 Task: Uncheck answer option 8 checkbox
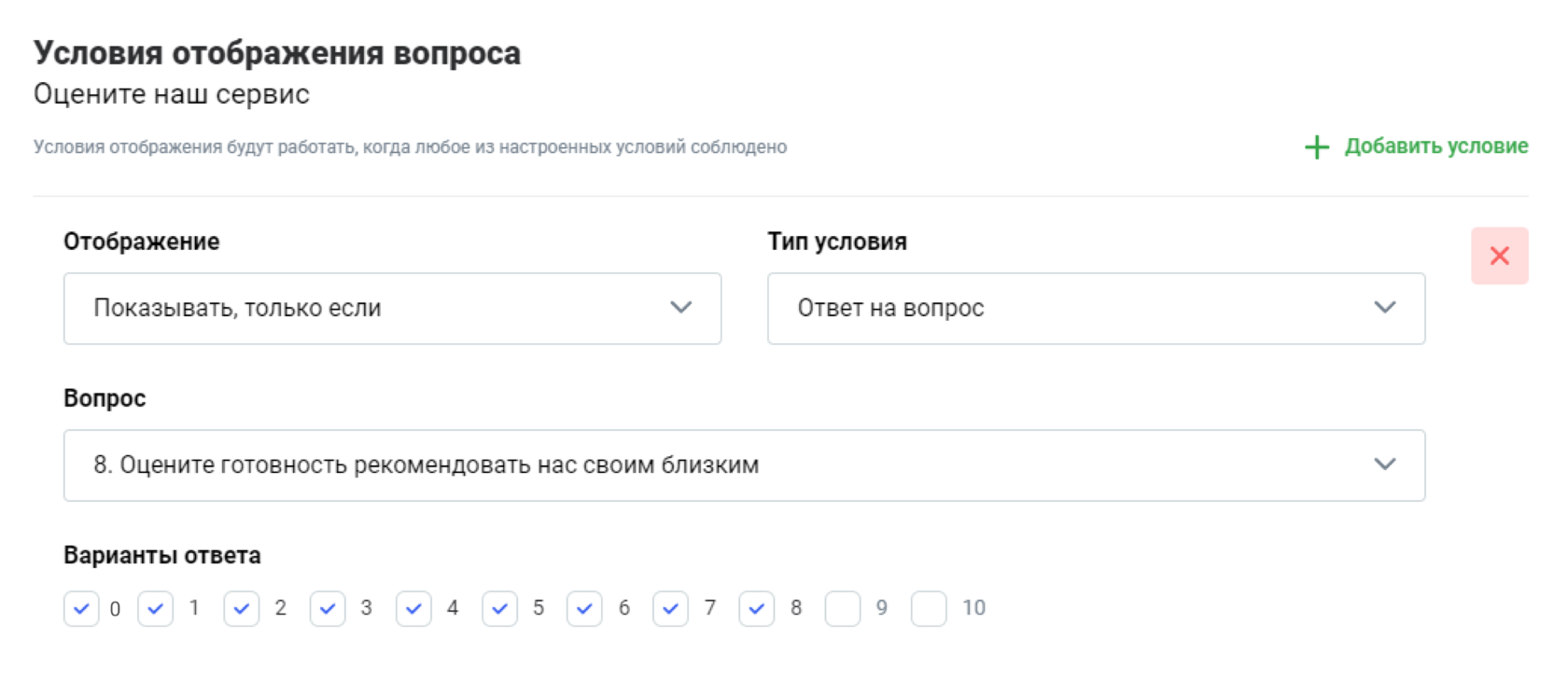click(756, 609)
